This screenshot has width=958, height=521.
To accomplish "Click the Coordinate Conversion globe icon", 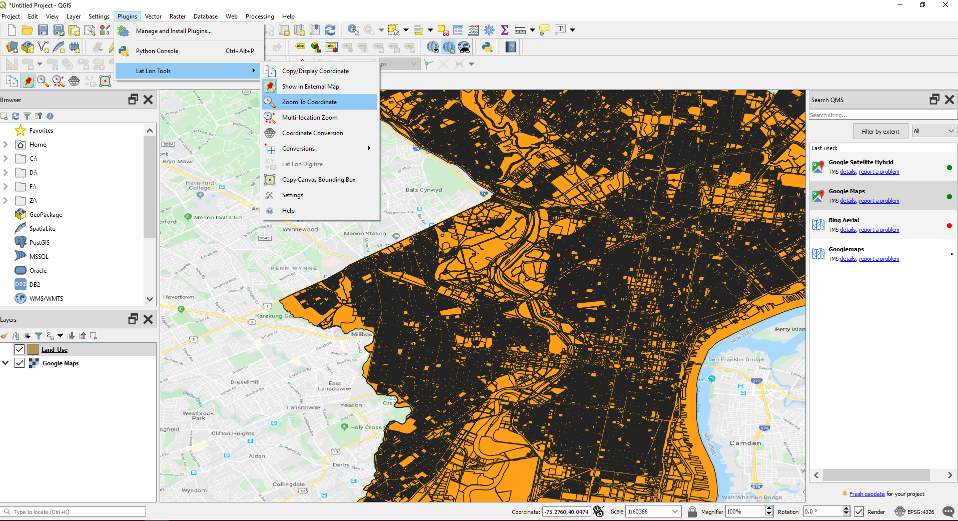I will pos(270,133).
